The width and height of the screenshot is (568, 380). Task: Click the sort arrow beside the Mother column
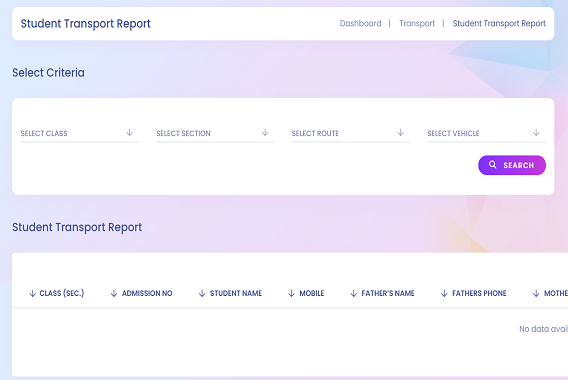tap(536, 293)
